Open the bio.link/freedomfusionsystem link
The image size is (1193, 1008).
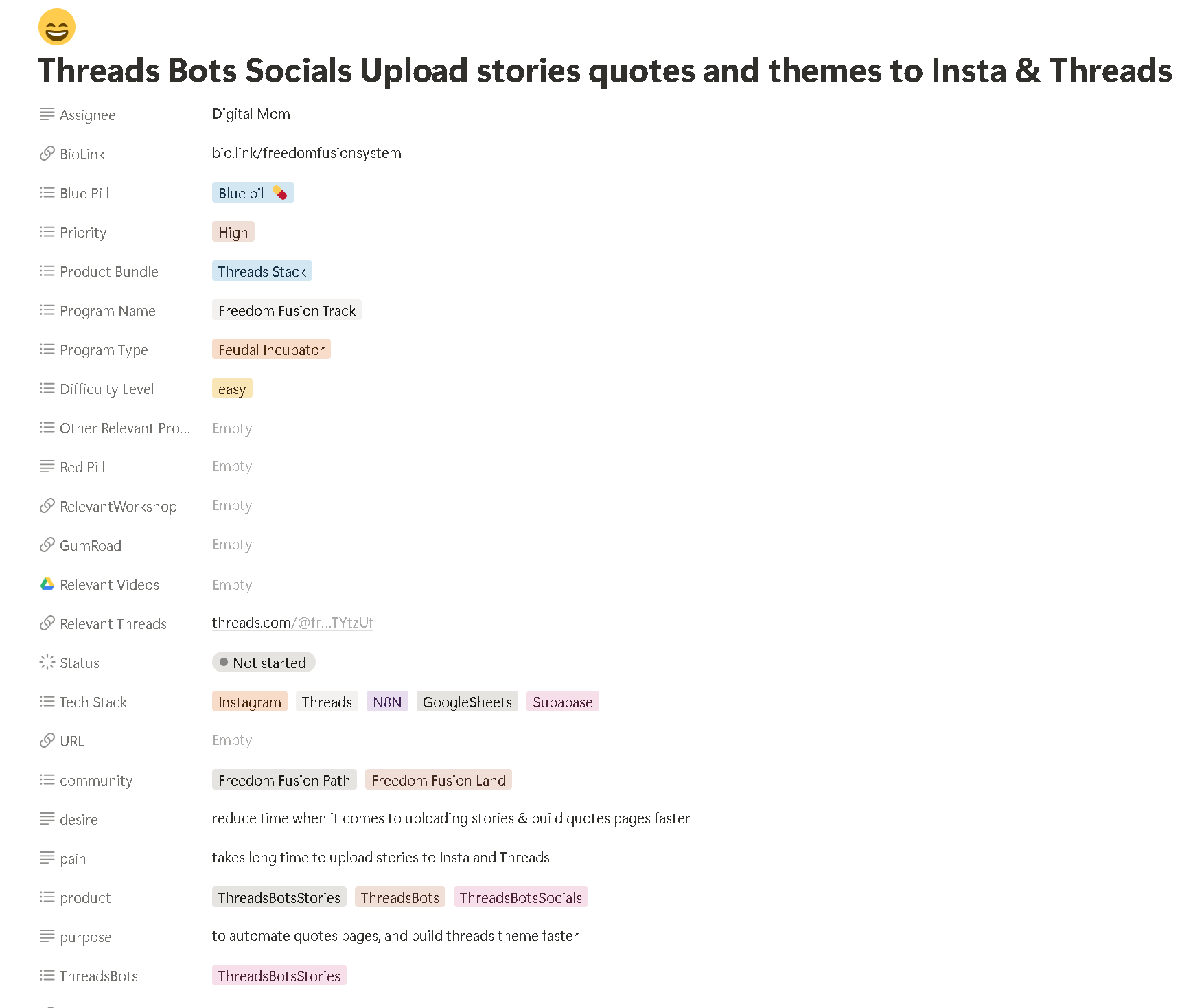pyautogui.click(x=306, y=153)
